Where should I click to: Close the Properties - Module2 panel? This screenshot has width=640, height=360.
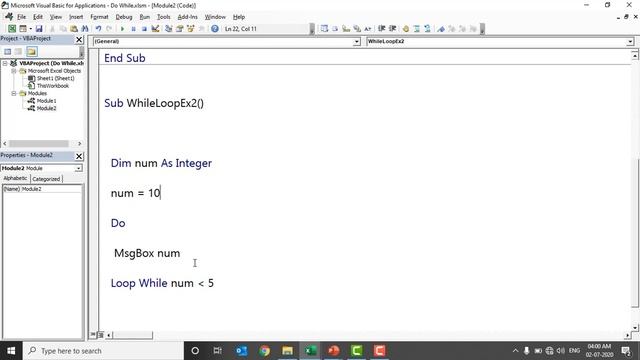pos(79,156)
